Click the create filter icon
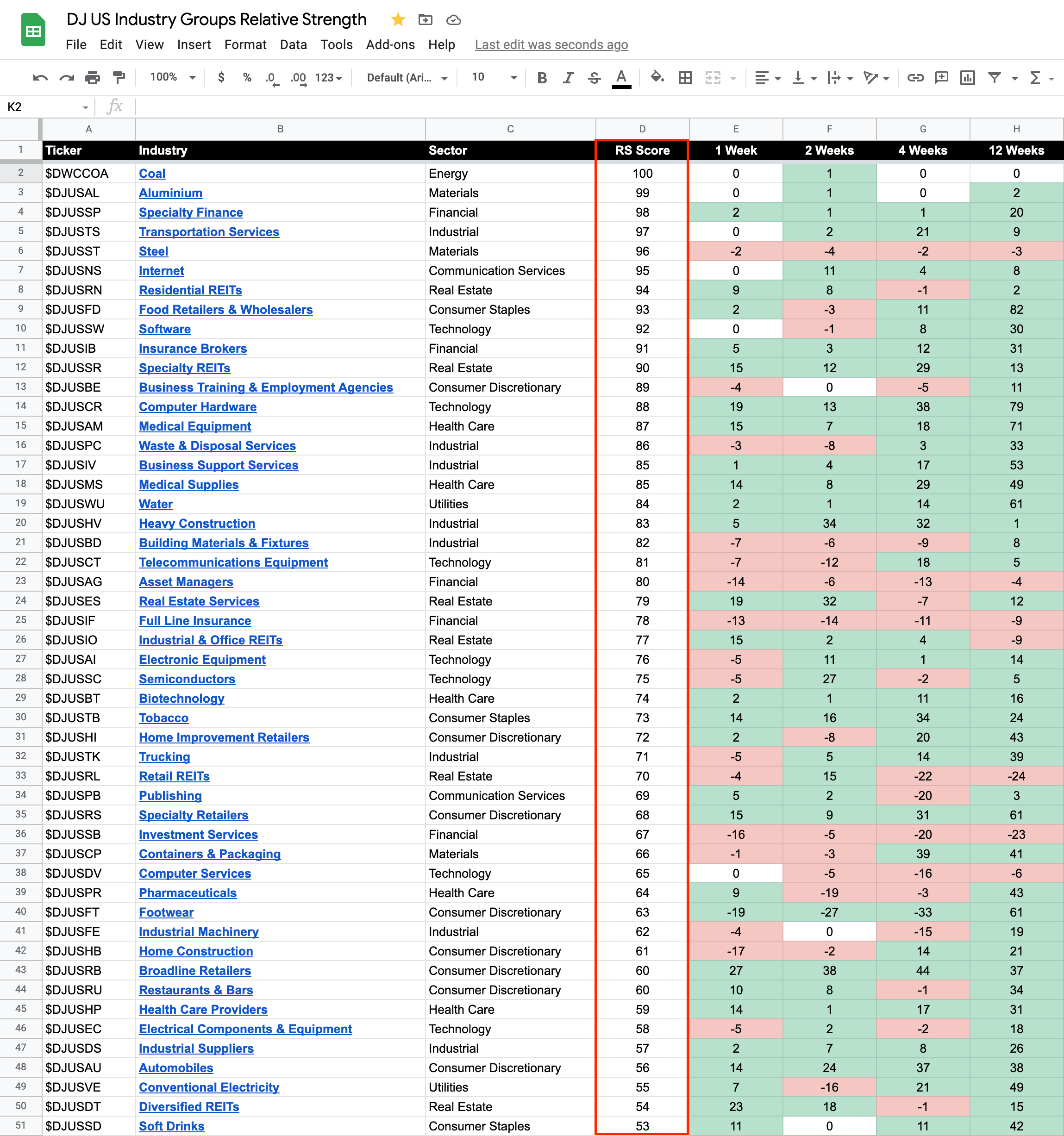 pyautogui.click(x=994, y=78)
